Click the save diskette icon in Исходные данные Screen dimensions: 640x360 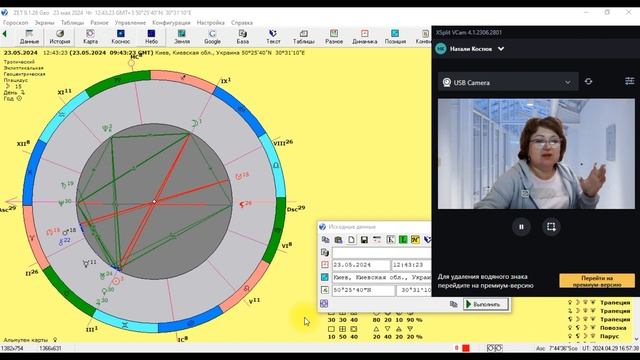point(364,240)
